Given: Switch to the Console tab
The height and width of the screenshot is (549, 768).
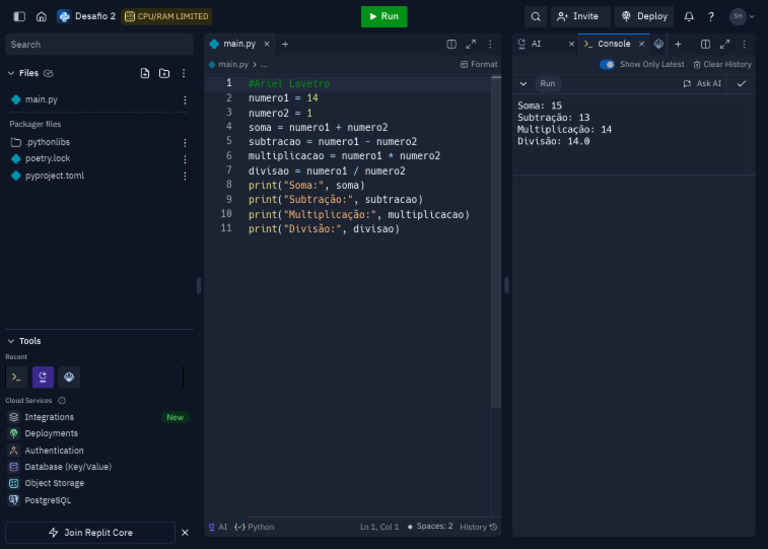Looking at the screenshot, I should coord(613,44).
